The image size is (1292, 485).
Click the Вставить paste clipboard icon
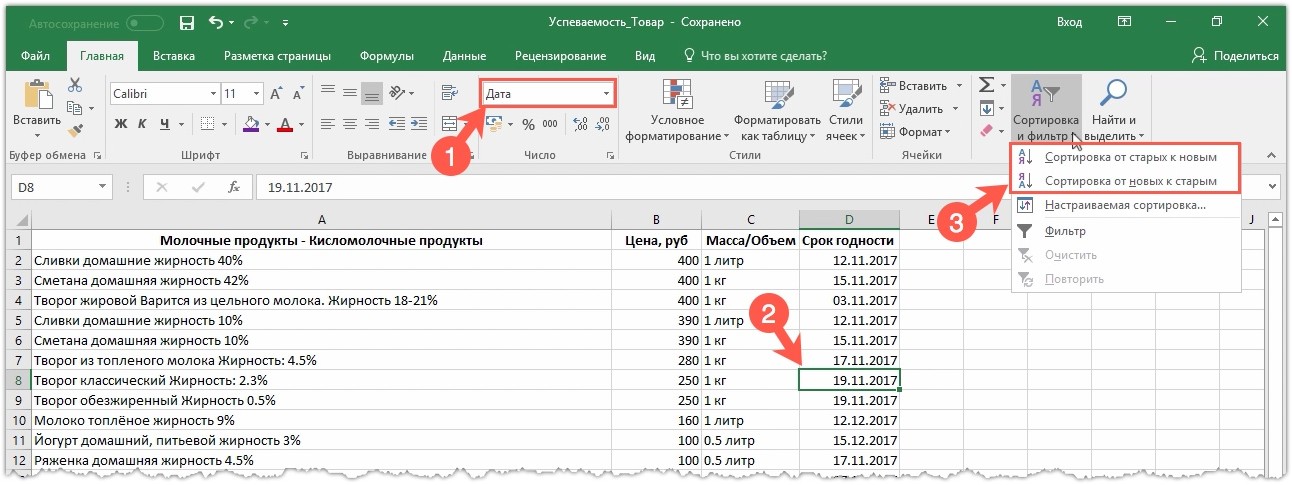pos(37,95)
